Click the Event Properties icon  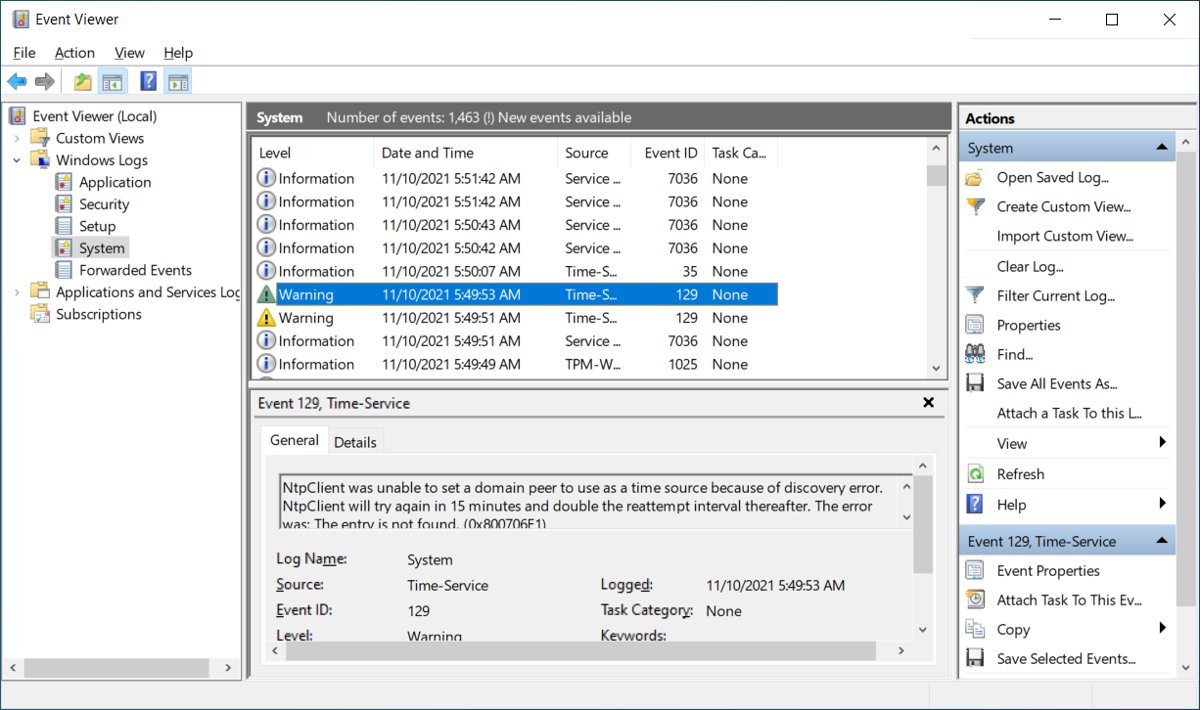(x=975, y=571)
